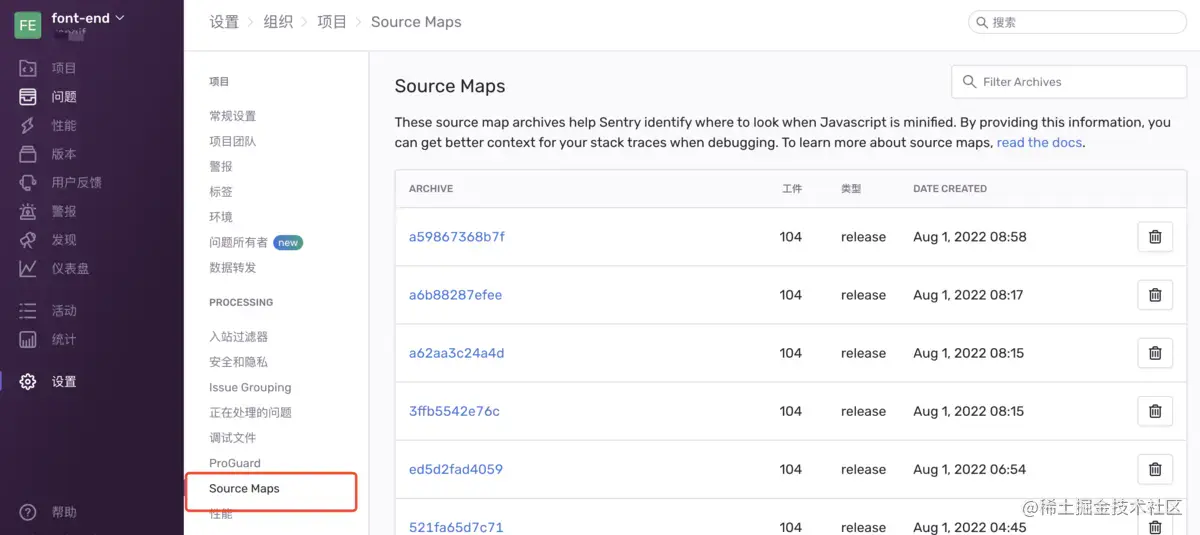The image size is (1200, 535).
Task: Open the Projects icon in sidebar
Action: (x=28, y=68)
